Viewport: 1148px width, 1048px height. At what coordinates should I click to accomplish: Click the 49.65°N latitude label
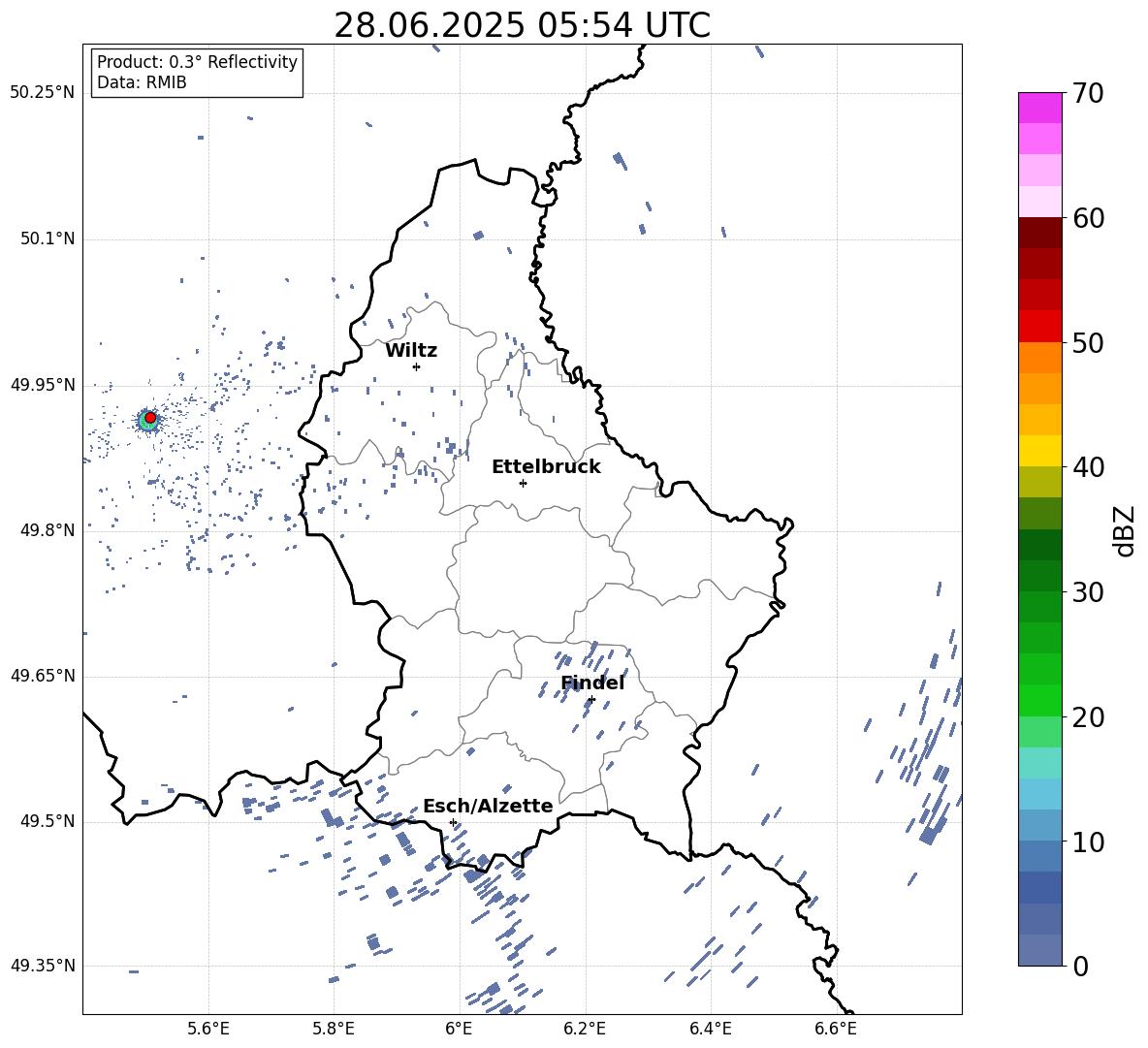pyautogui.click(x=43, y=676)
